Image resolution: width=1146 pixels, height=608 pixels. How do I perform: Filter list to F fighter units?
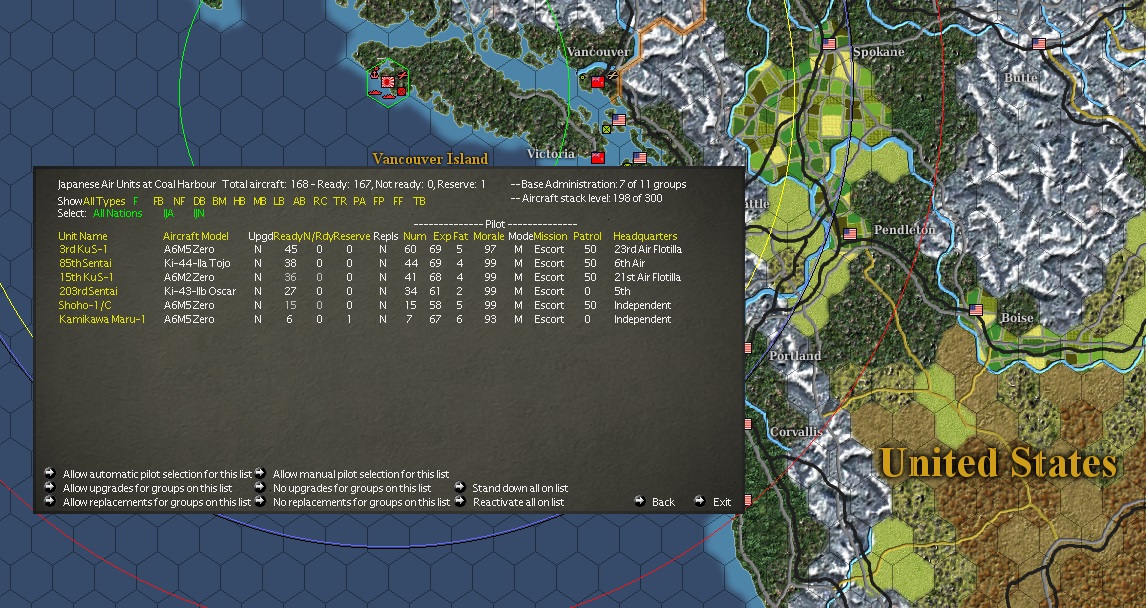(136, 201)
